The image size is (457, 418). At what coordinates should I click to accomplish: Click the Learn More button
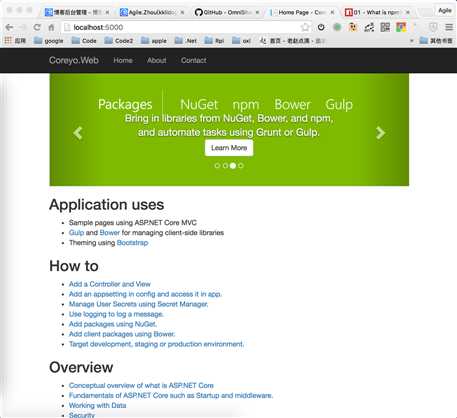tap(229, 148)
